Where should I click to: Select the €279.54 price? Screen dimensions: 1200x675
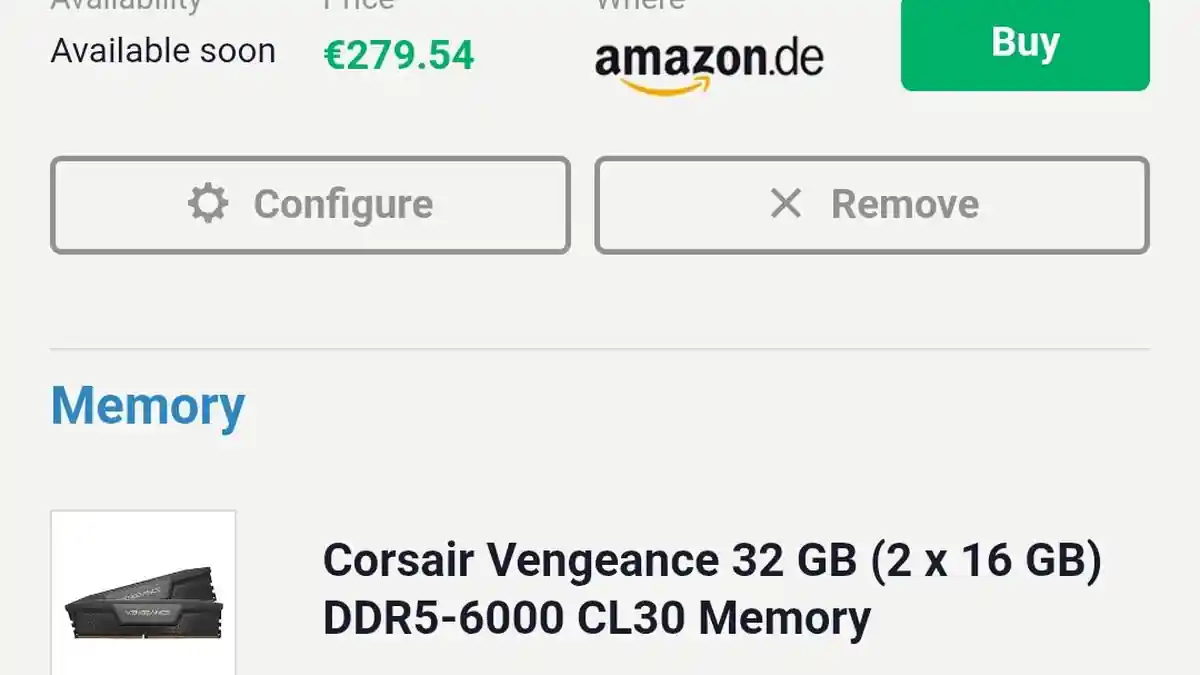click(x=399, y=56)
